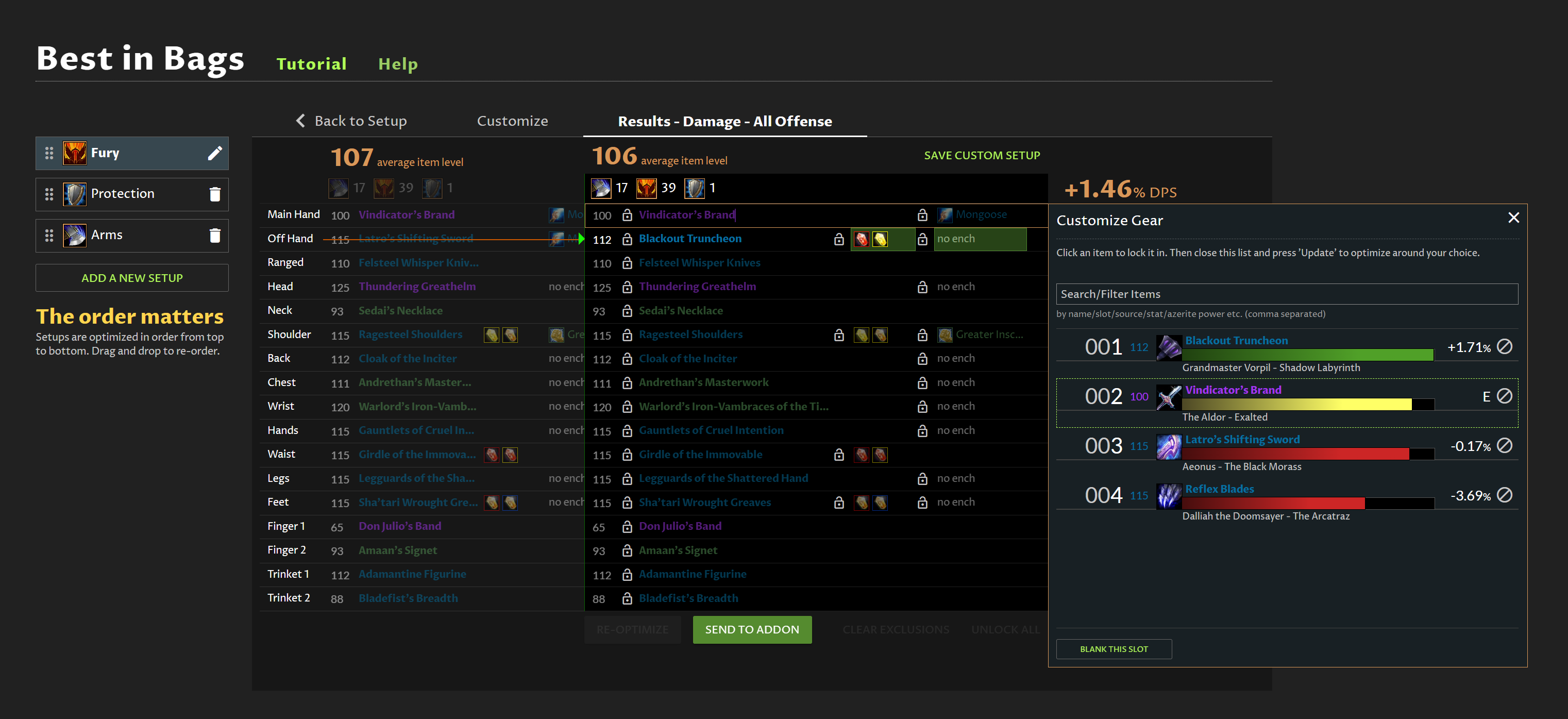Open the Mongoose enchant selector for Main Hand
Viewport: 1568px width, 719px height.
coord(980,215)
